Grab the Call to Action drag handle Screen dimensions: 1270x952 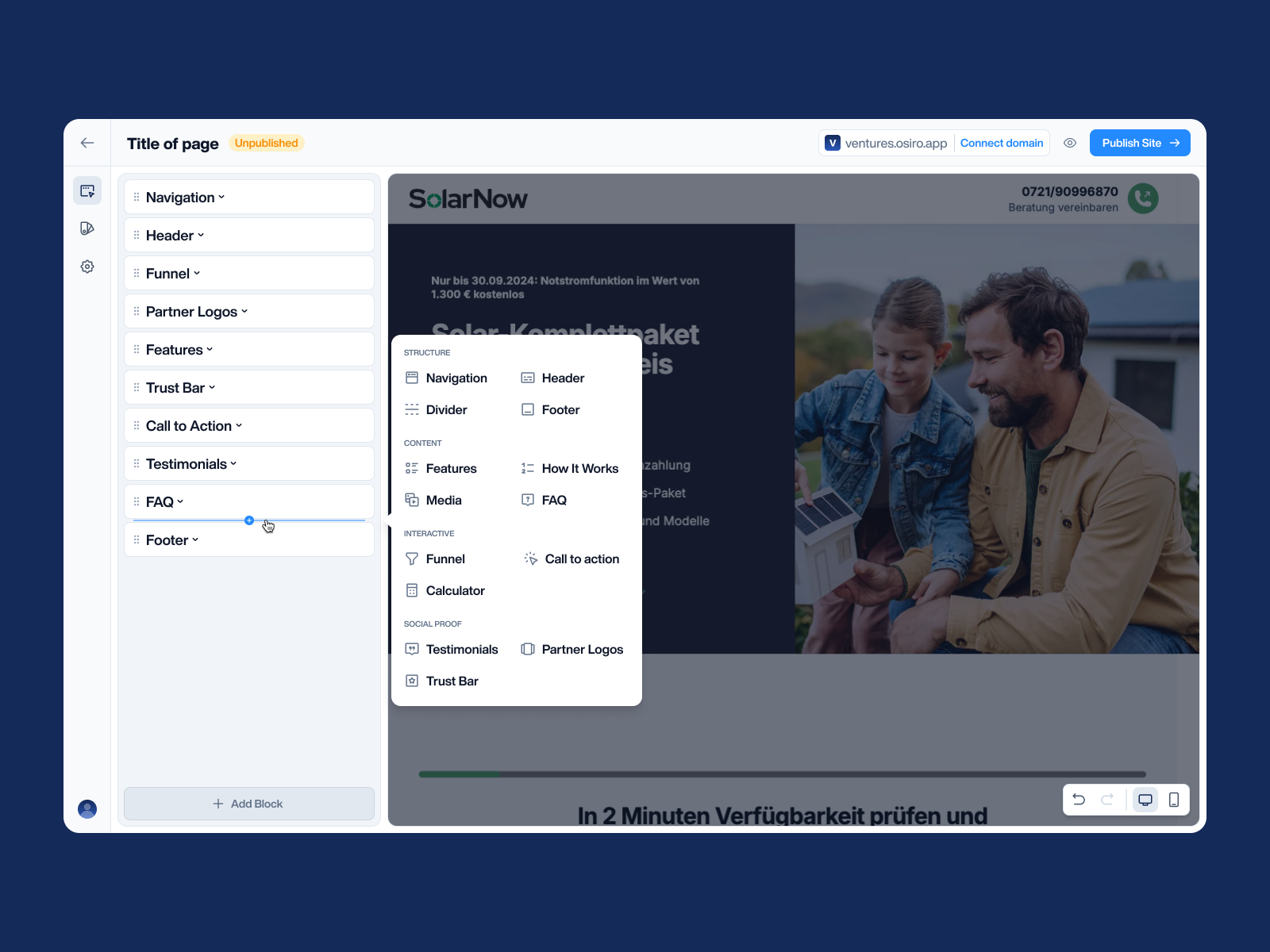(x=137, y=425)
